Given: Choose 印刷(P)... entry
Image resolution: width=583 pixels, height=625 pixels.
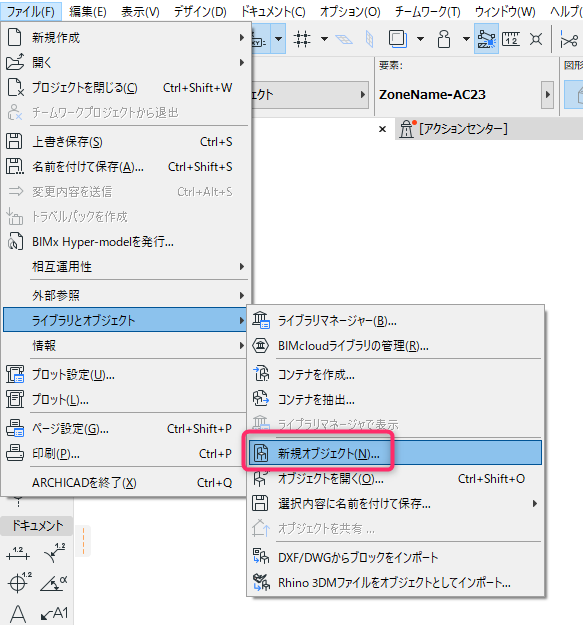Looking at the screenshot, I should click(126, 454).
